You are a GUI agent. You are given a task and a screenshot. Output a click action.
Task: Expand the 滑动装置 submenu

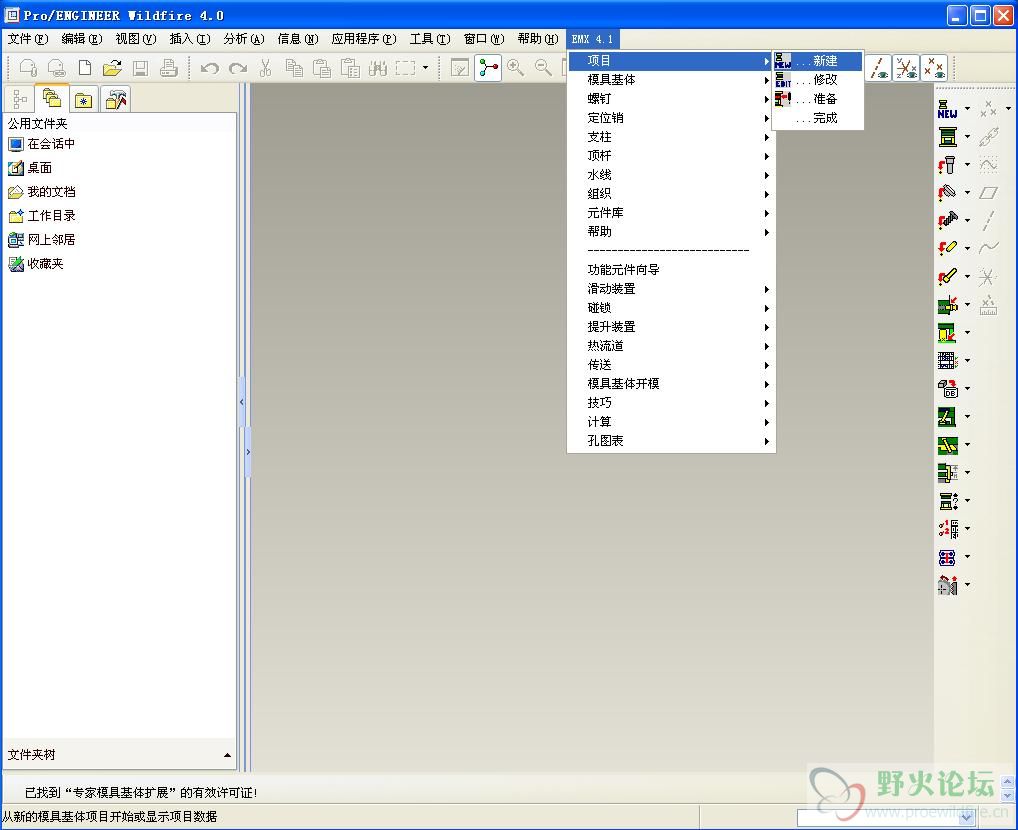pos(671,288)
